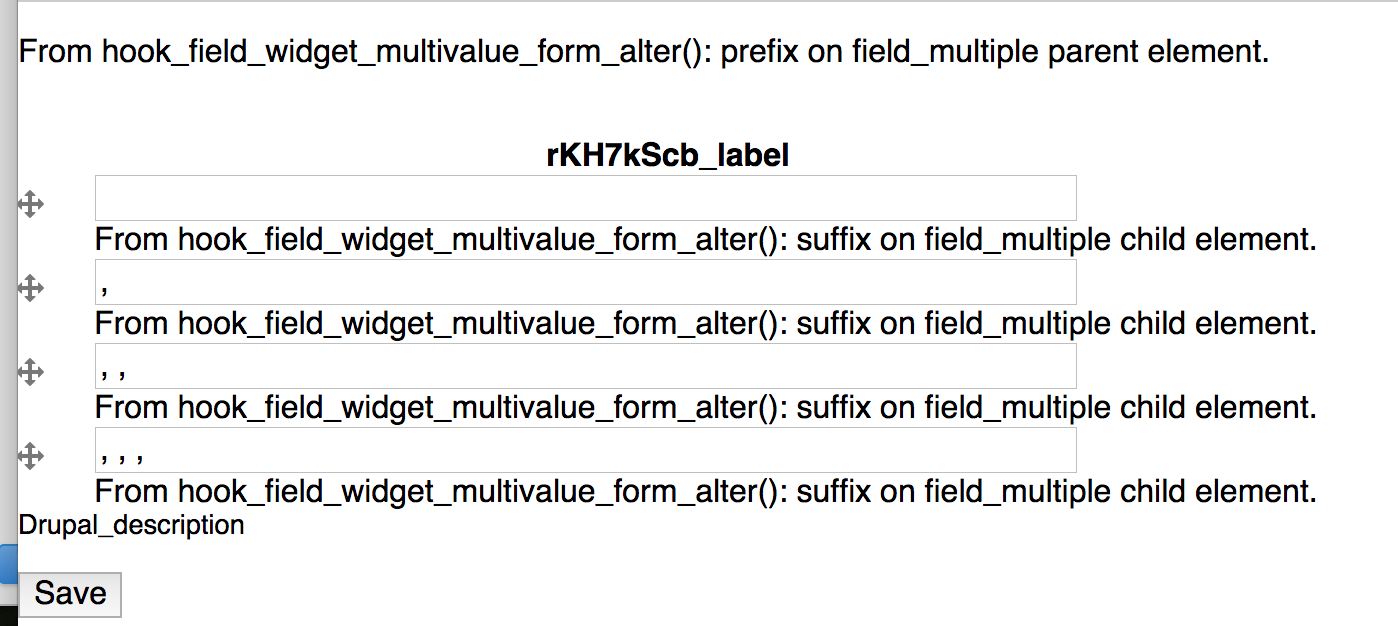This screenshot has height=626, width=1398.
Task: Click the rKH7kScb_label table header
Action: (x=667, y=155)
